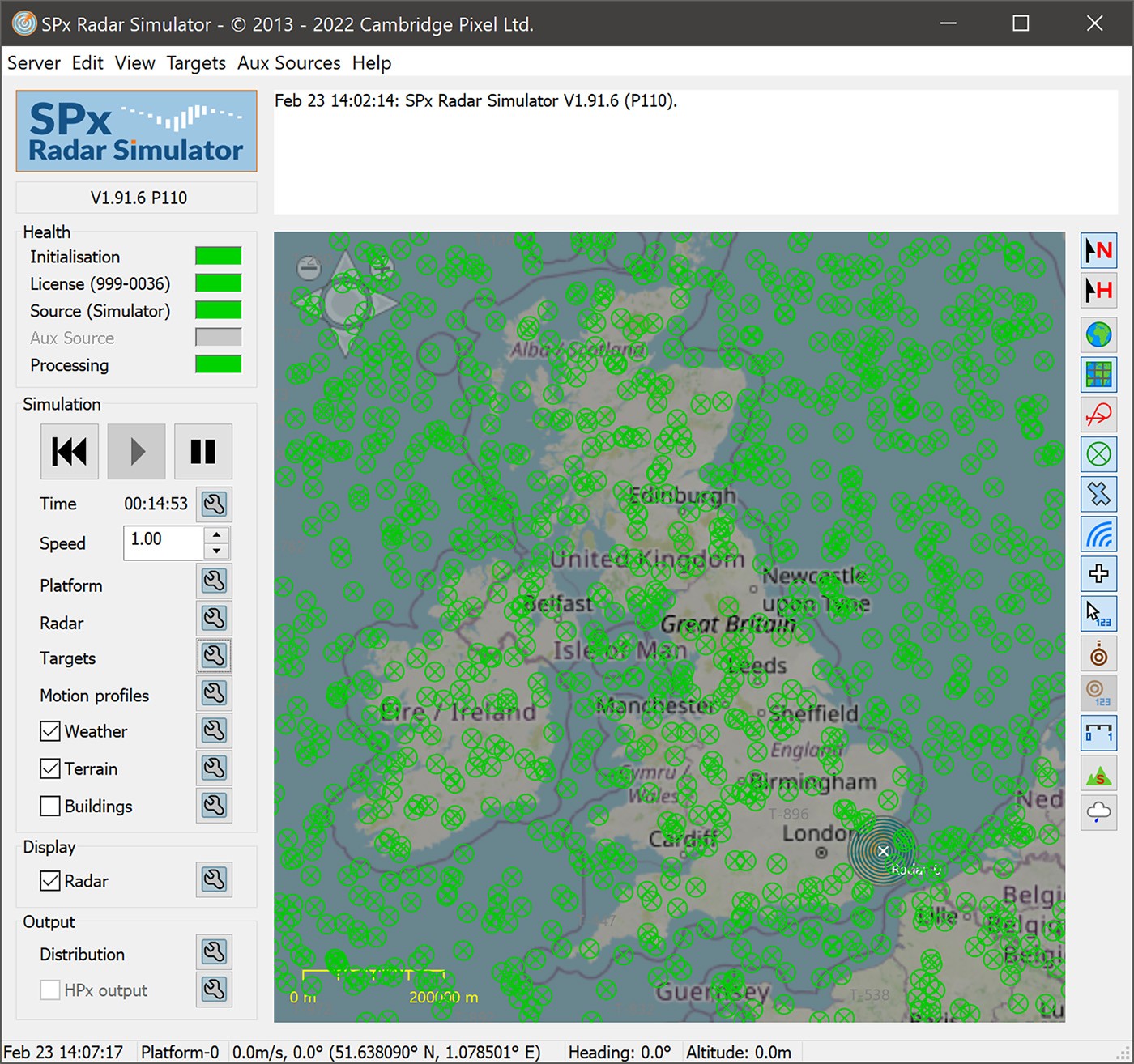Toggle the tiled map overlay icon
This screenshot has height=1064, width=1134.
point(1098,374)
